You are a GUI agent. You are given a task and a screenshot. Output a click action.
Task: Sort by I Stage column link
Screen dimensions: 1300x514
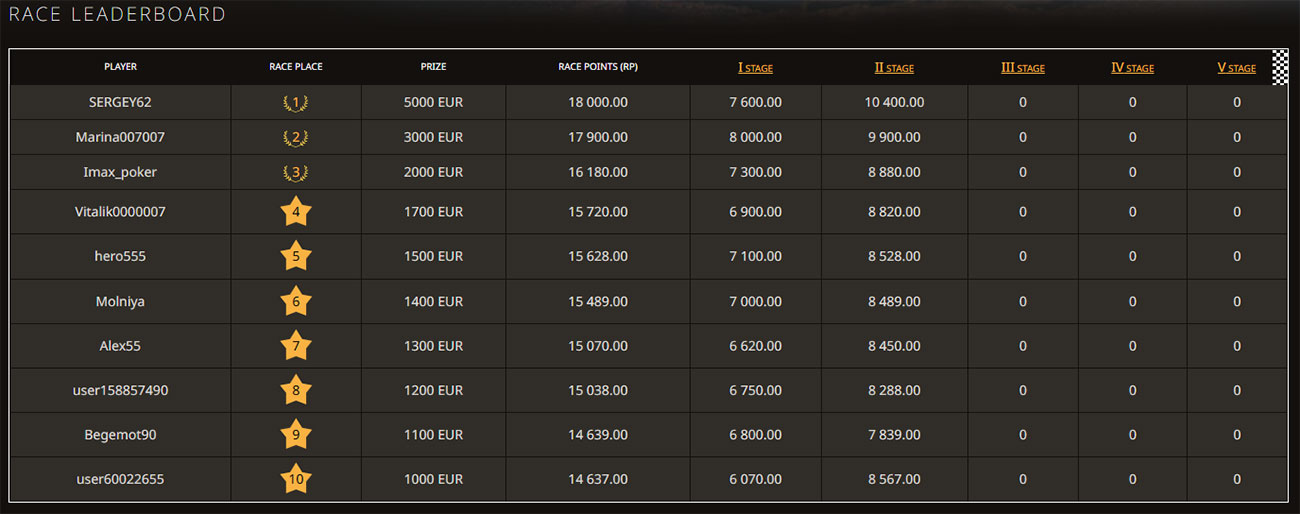pyautogui.click(x=755, y=68)
